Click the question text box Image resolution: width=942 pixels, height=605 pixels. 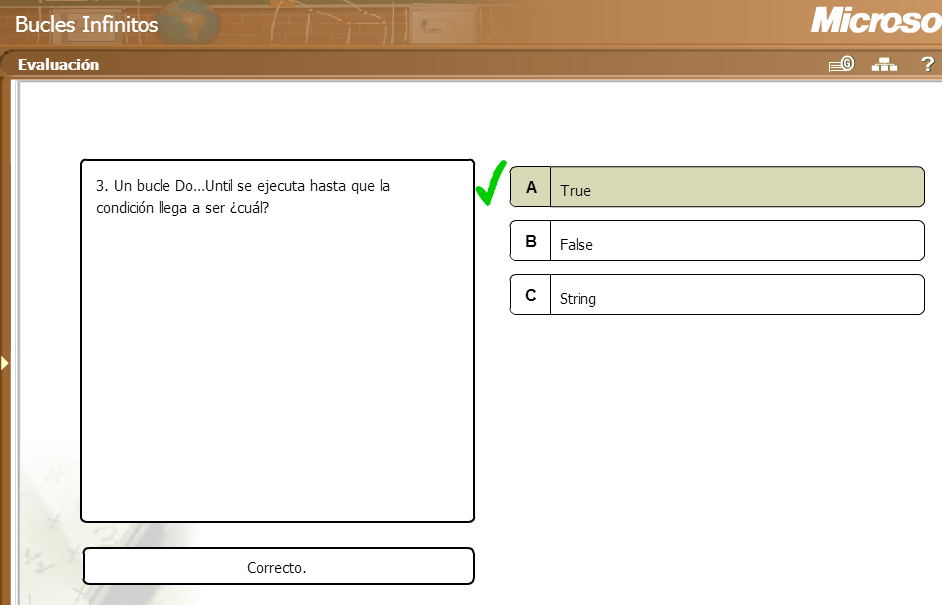(278, 340)
